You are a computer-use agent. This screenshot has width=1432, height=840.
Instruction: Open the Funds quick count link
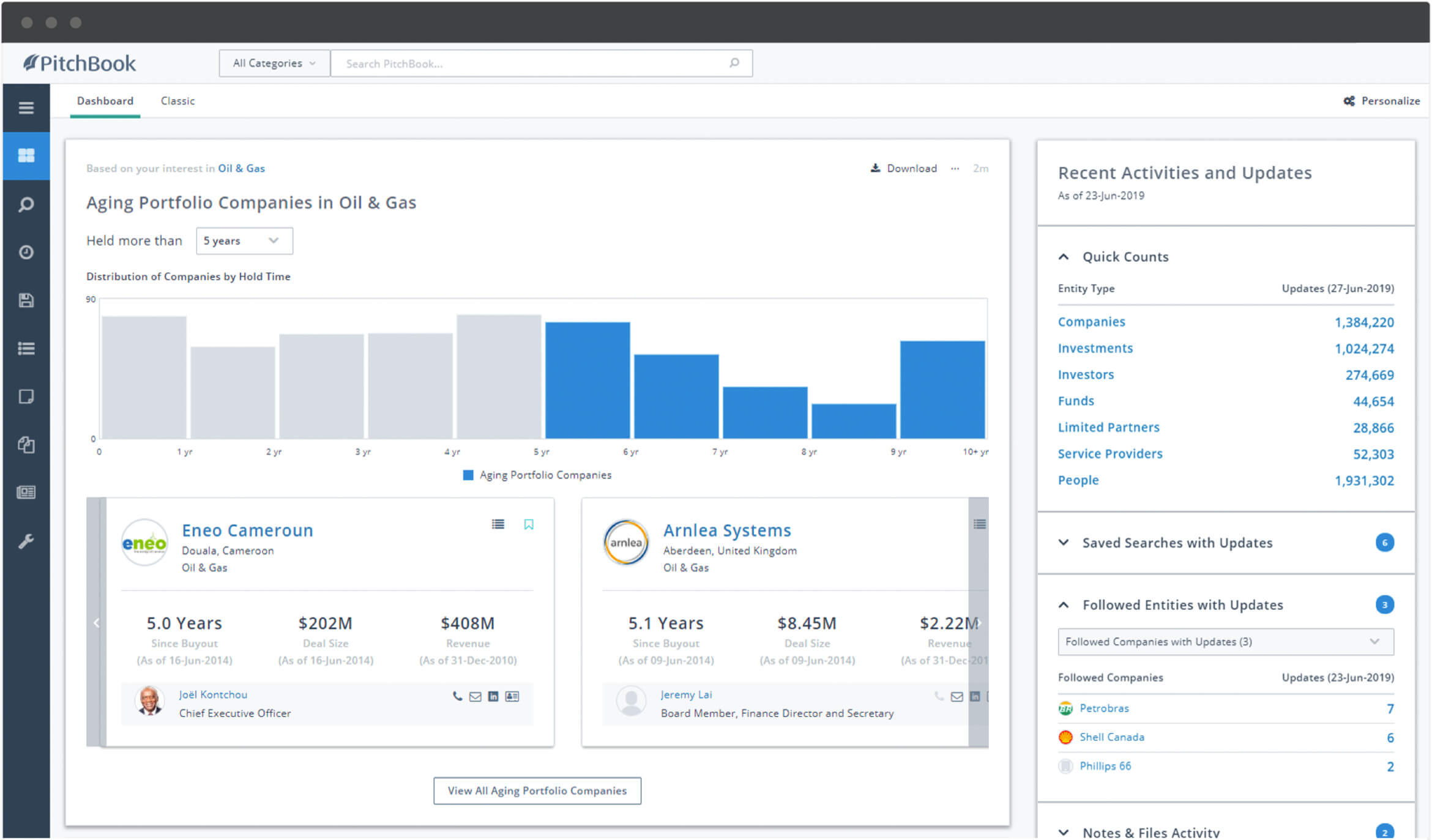point(1076,401)
